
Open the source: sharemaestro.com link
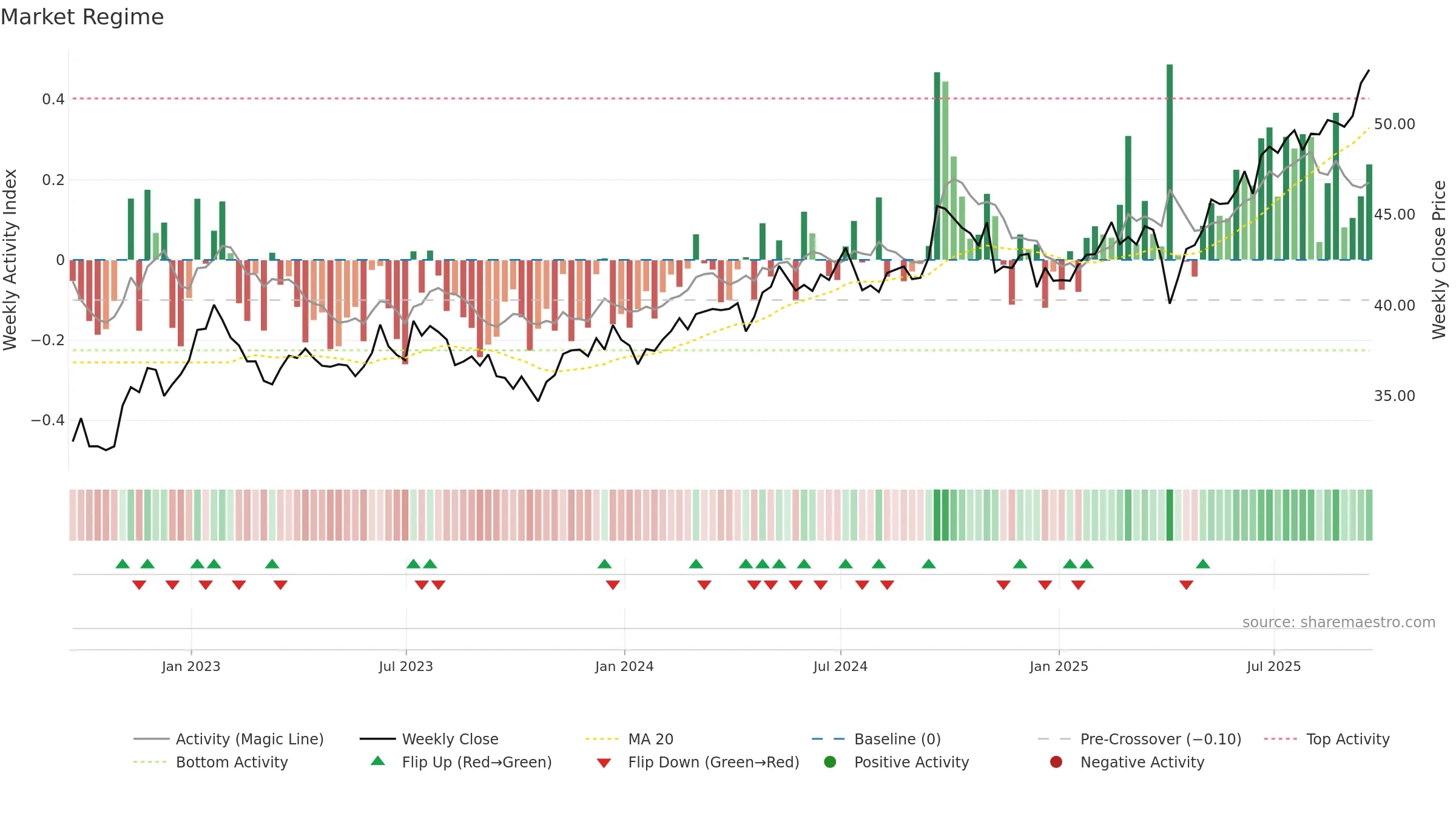coord(1339,622)
